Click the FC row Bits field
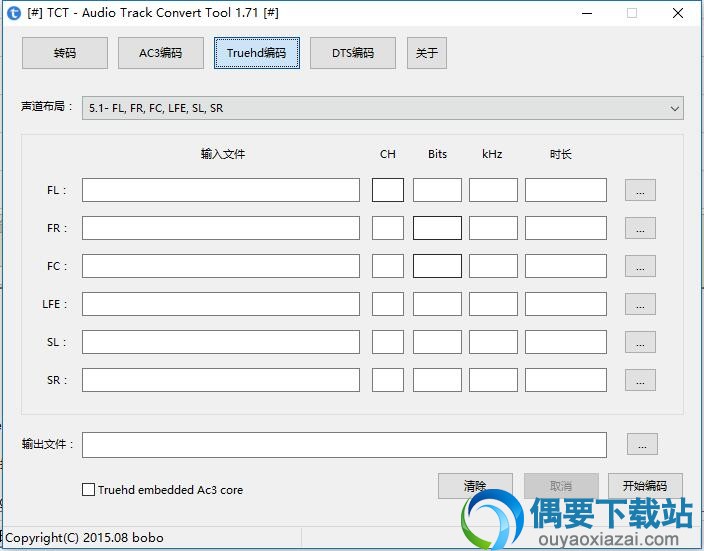The width and height of the screenshot is (704, 551). coord(437,266)
